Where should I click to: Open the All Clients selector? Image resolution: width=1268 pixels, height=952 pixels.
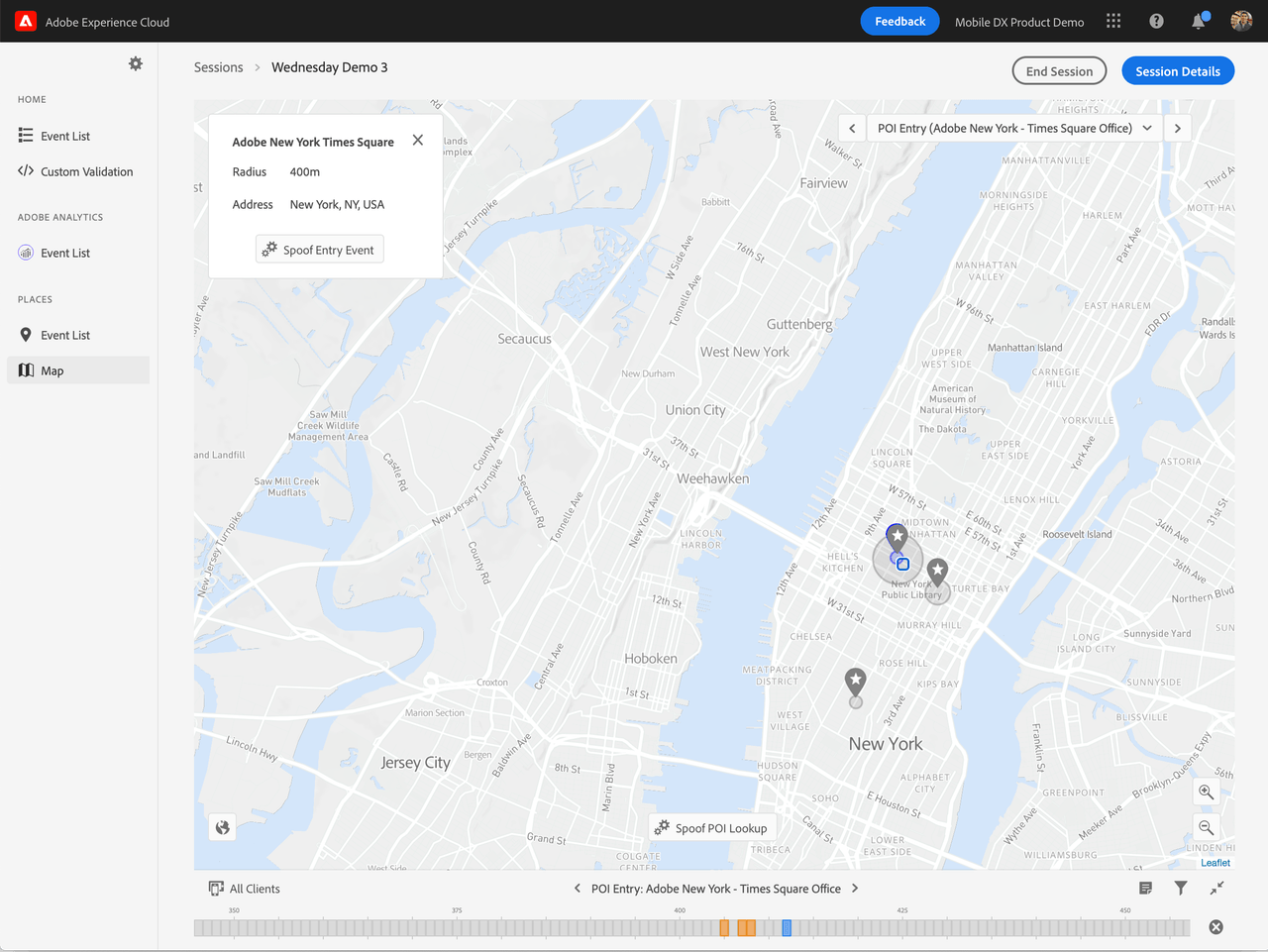point(245,889)
